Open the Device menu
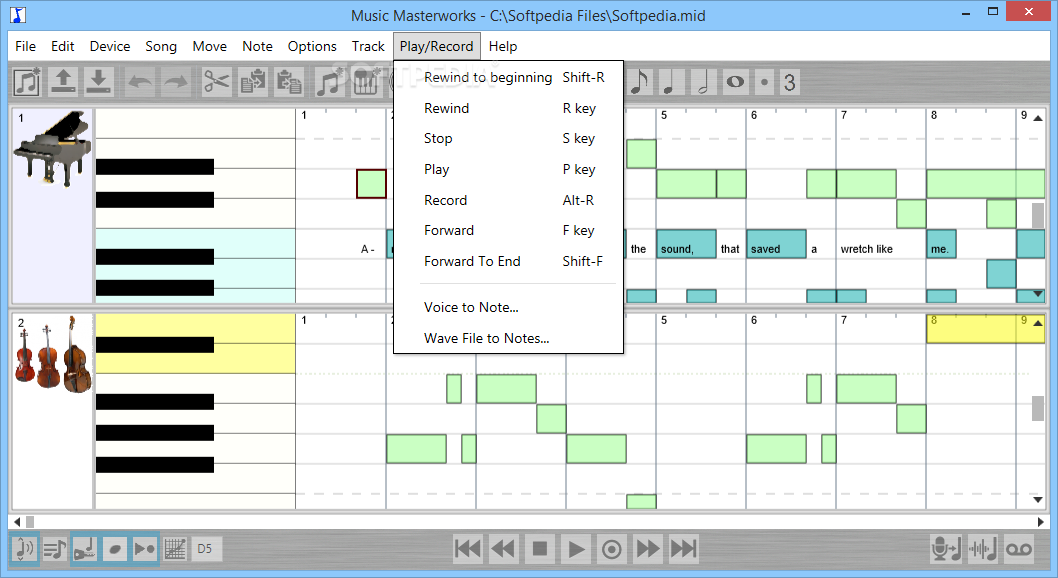This screenshot has height=578, width=1058. coord(110,47)
